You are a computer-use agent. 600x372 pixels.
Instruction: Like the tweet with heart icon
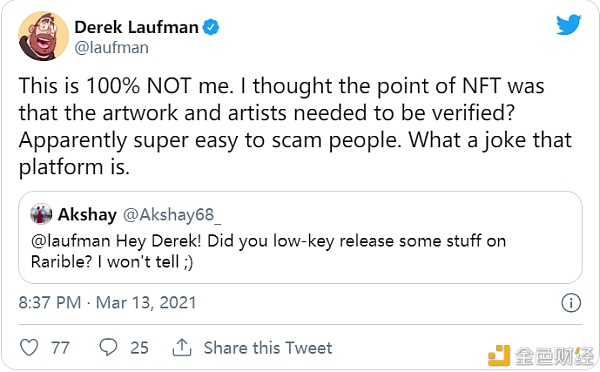tap(29, 348)
